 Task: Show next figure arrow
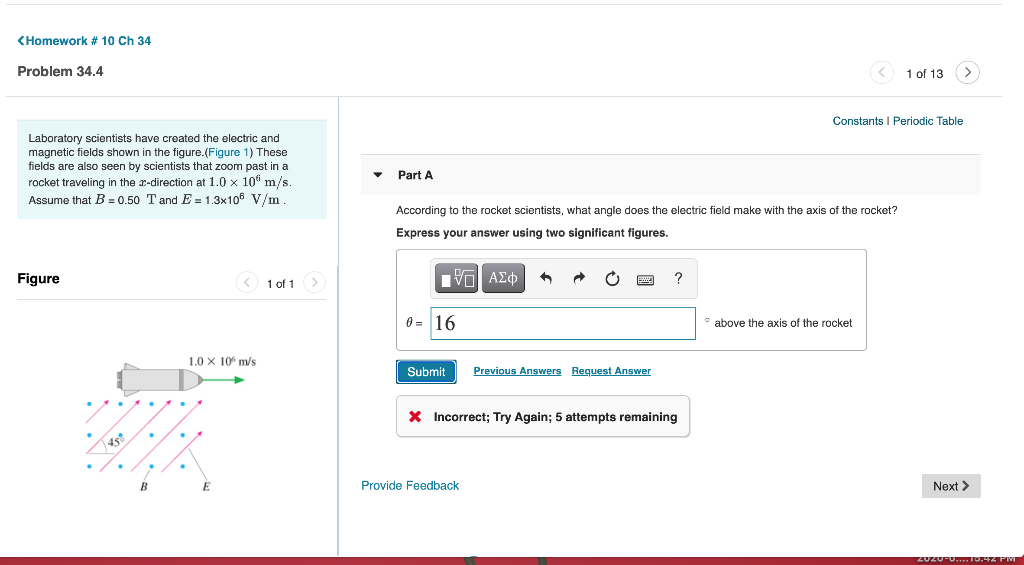click(314, 283)
